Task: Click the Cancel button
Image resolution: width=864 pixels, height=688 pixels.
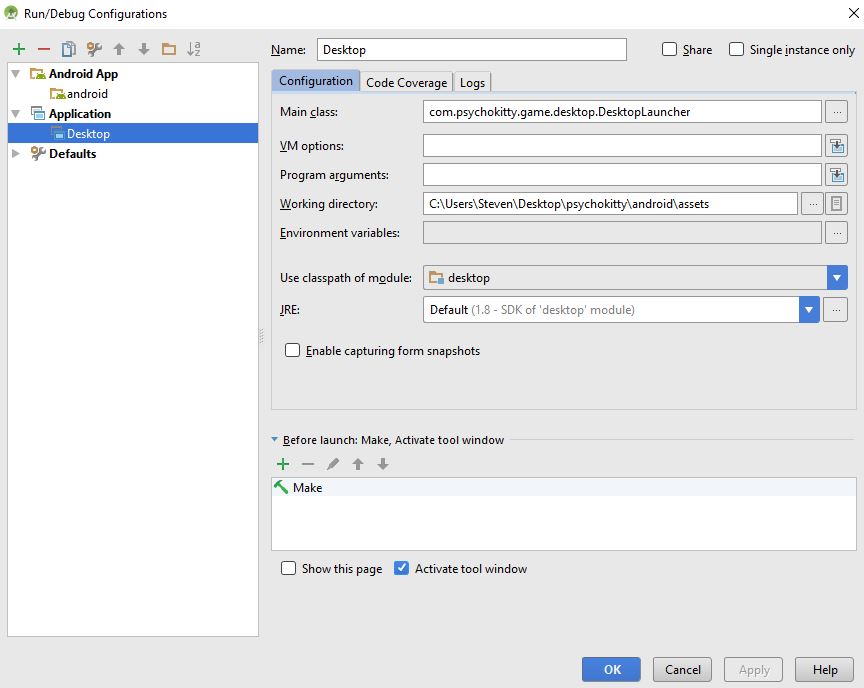Action: [x=683, y=669]
